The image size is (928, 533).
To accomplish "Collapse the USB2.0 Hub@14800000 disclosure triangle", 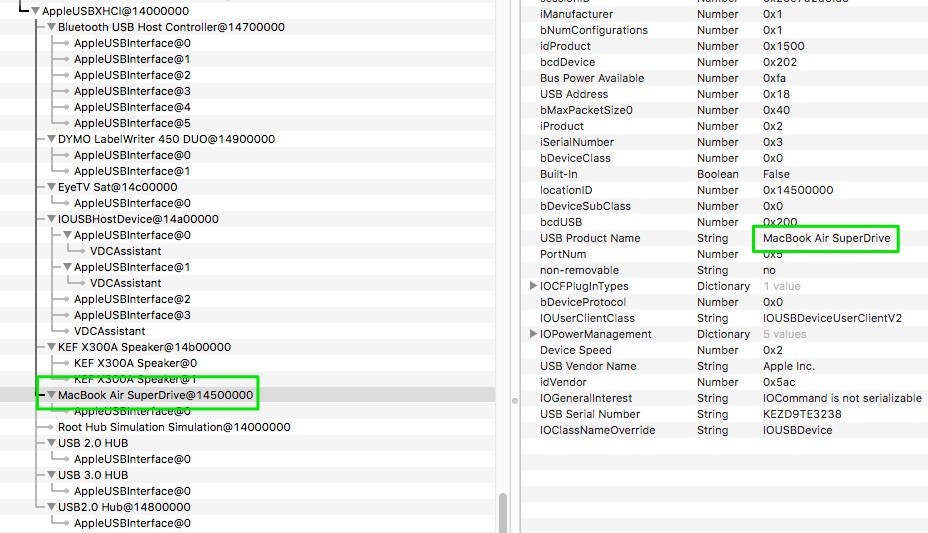I will point(51,506).
